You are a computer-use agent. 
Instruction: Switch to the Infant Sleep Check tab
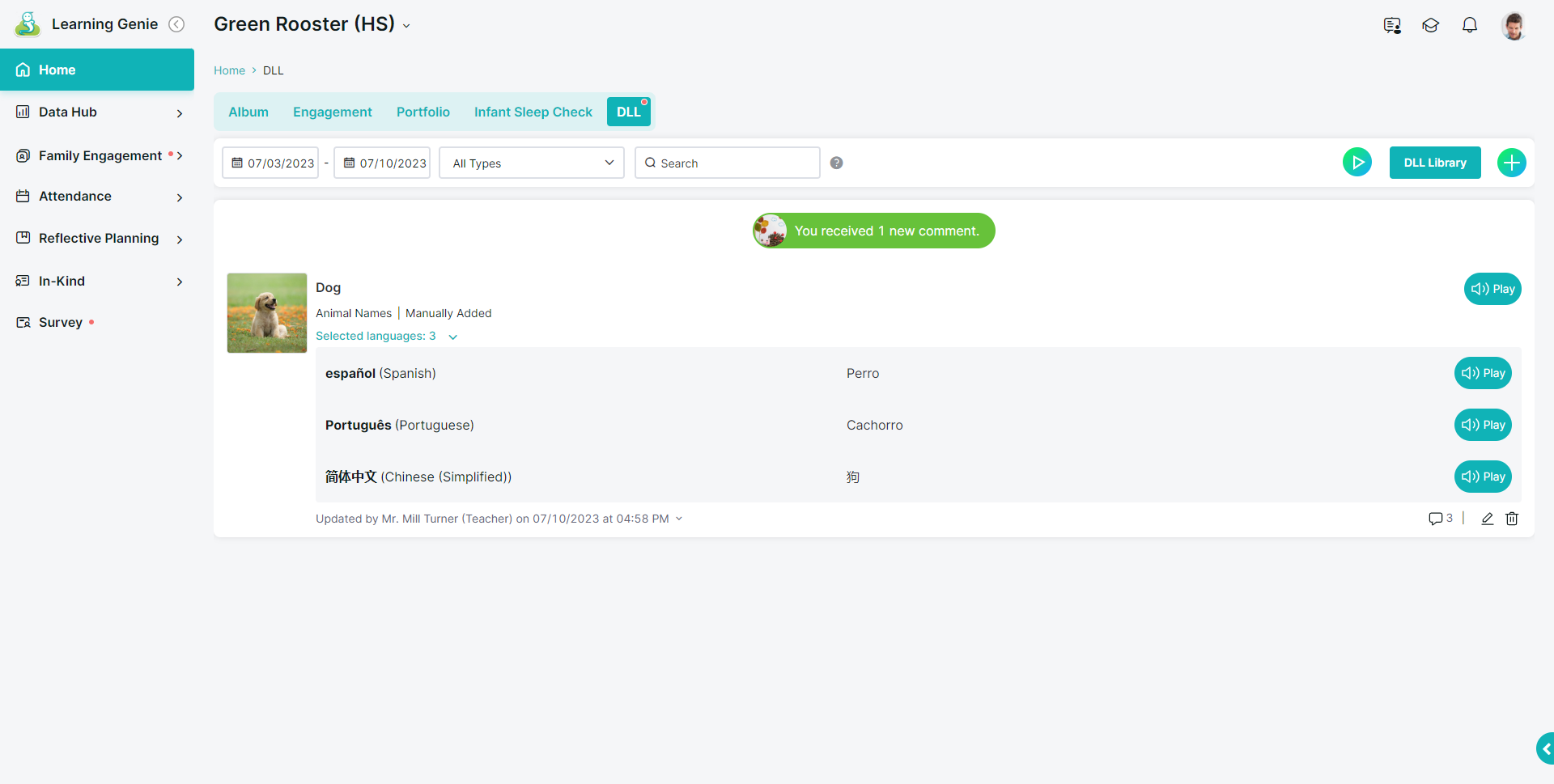click(533, 112)
